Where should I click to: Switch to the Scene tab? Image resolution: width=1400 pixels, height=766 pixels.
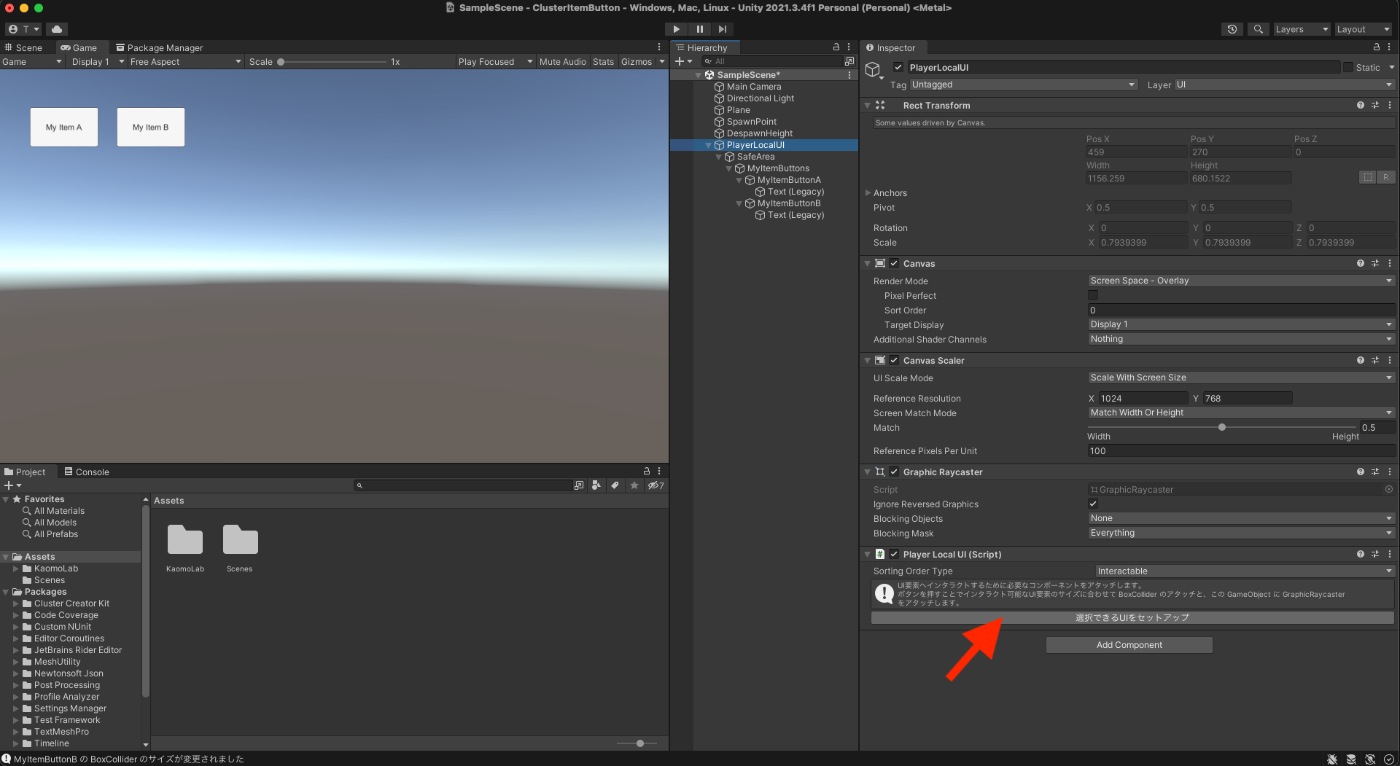[x=24, y=47]
